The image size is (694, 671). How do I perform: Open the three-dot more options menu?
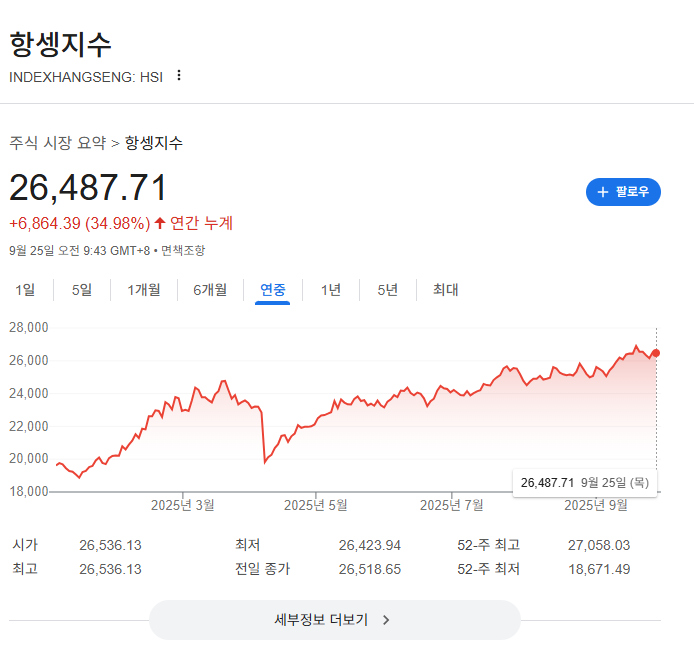click(179, 76)
